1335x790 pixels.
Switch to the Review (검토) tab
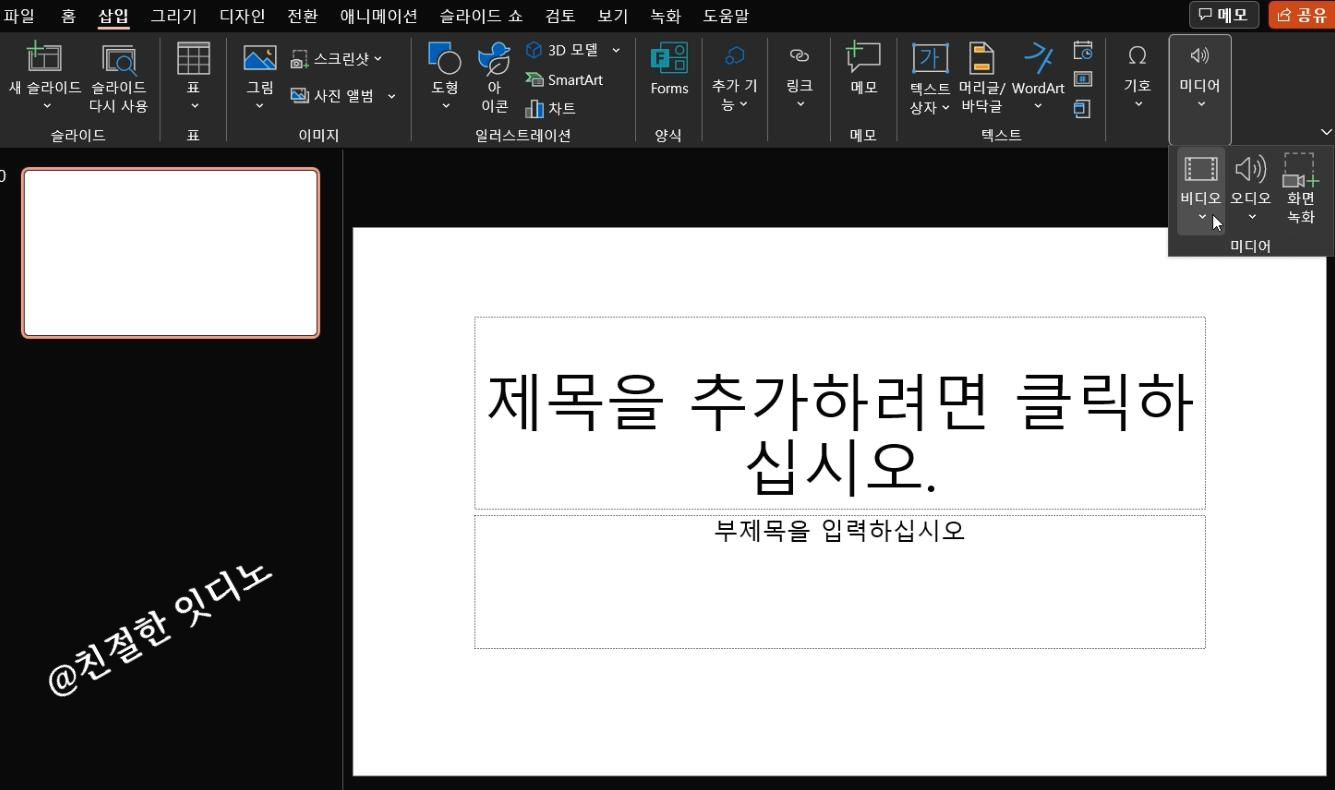(560, 15)
